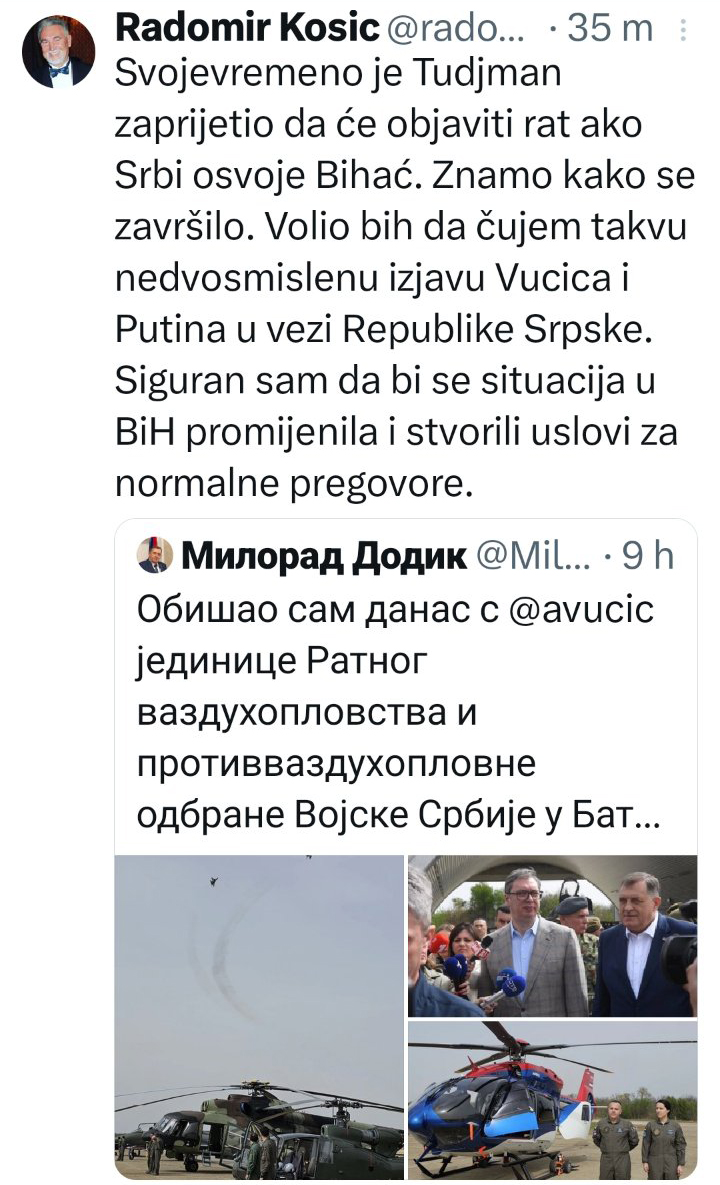
Task: Open the three-dot more options menu
Action: coord(684,29)
